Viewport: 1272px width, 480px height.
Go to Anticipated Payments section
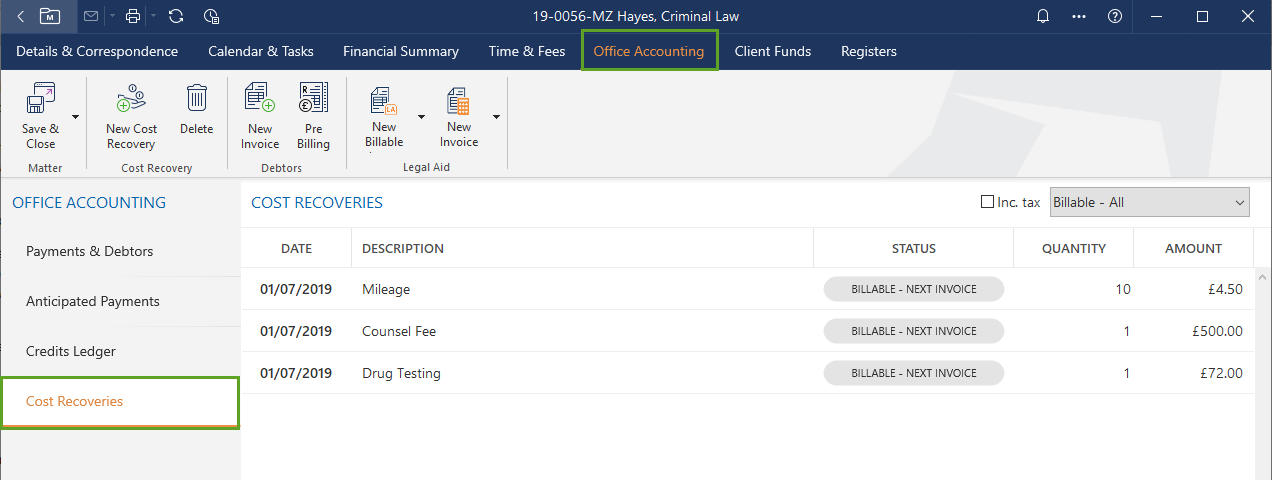tap(93, 301)
